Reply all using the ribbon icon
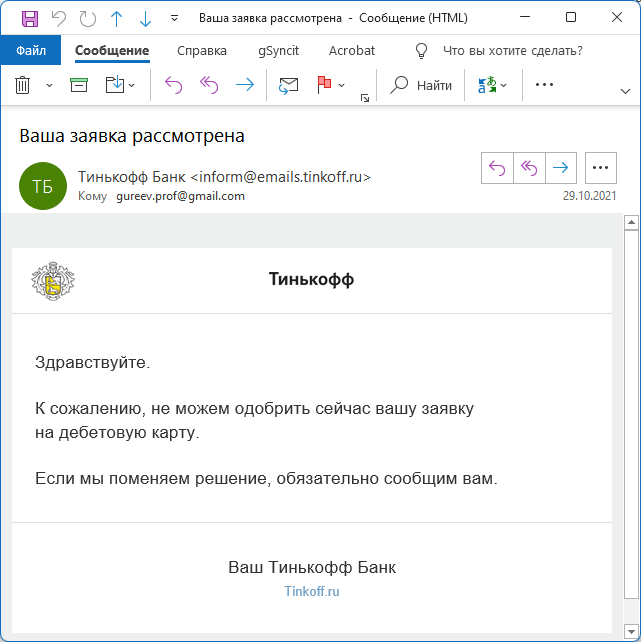Viewport: 641px width, 642px height. click(209, 85)
